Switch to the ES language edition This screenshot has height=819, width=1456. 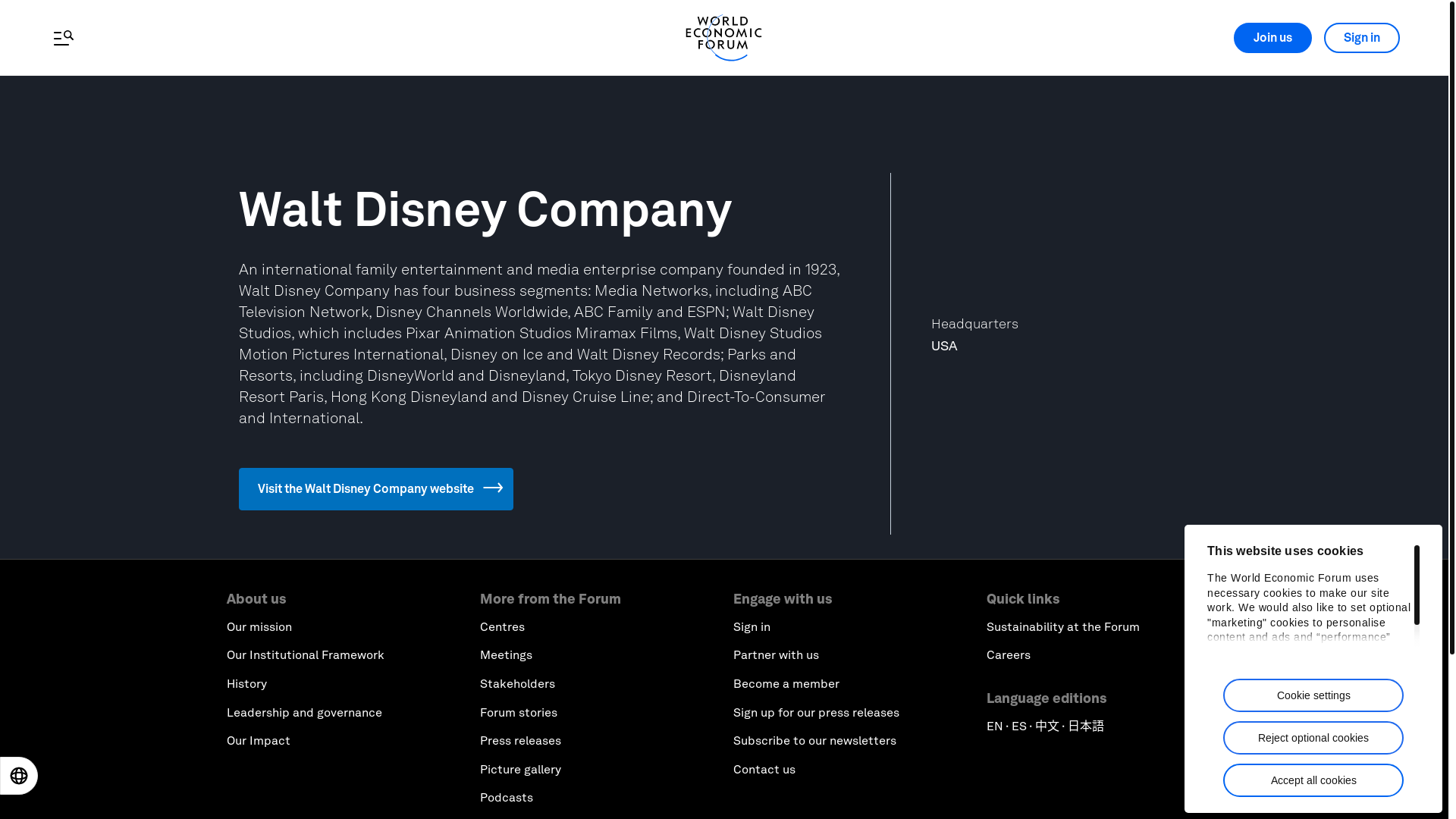1019,726
